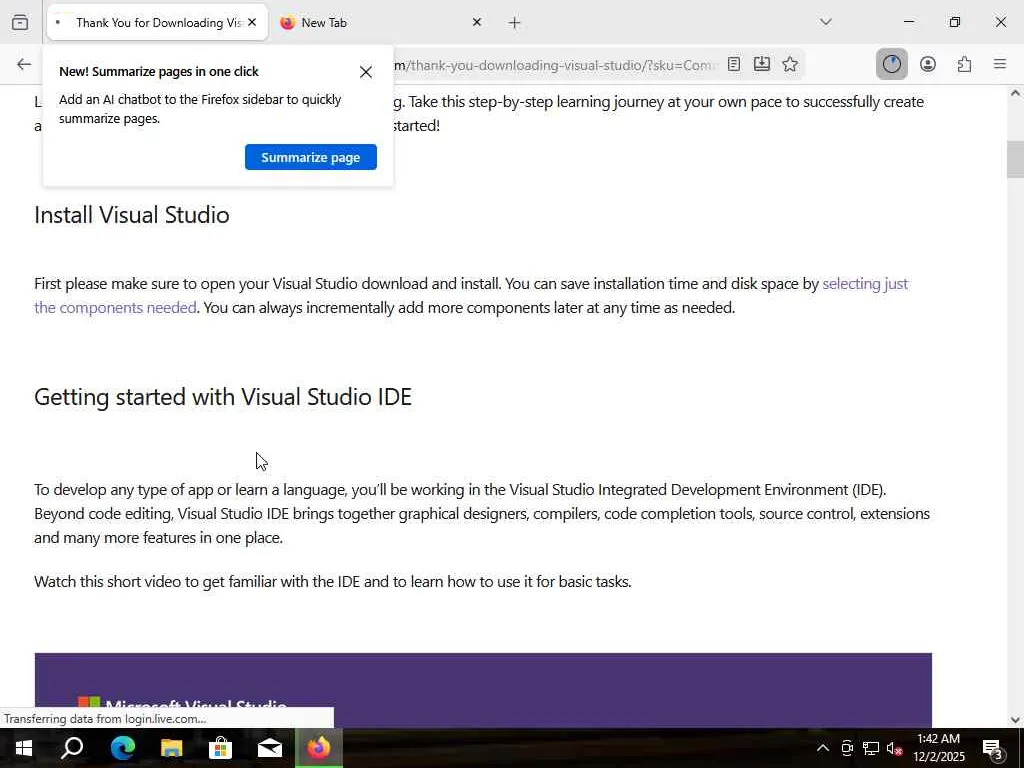Open the muted volume tray icon
The width and height of the screenshot is (1024, 768).
click(x=895, y=748)
